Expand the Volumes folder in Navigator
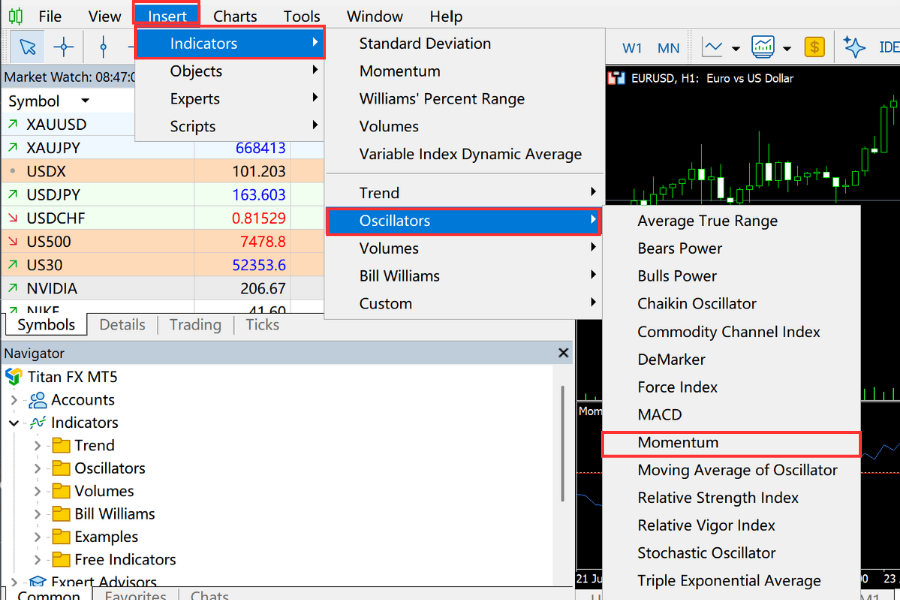 (37, 491)
